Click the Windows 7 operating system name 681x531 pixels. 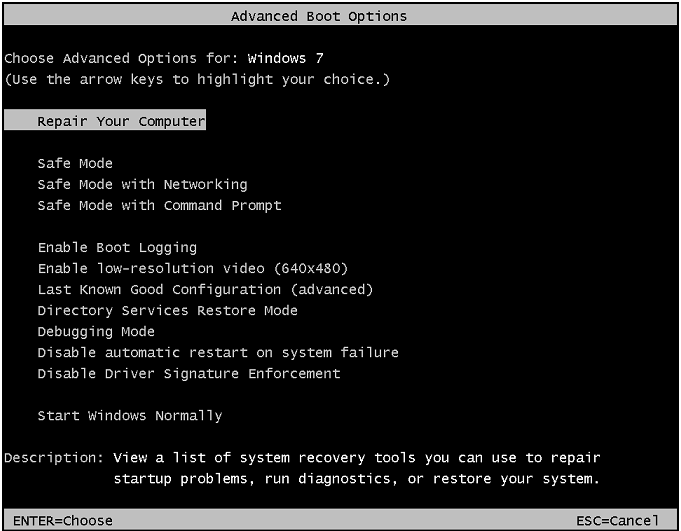click(286, 58)
